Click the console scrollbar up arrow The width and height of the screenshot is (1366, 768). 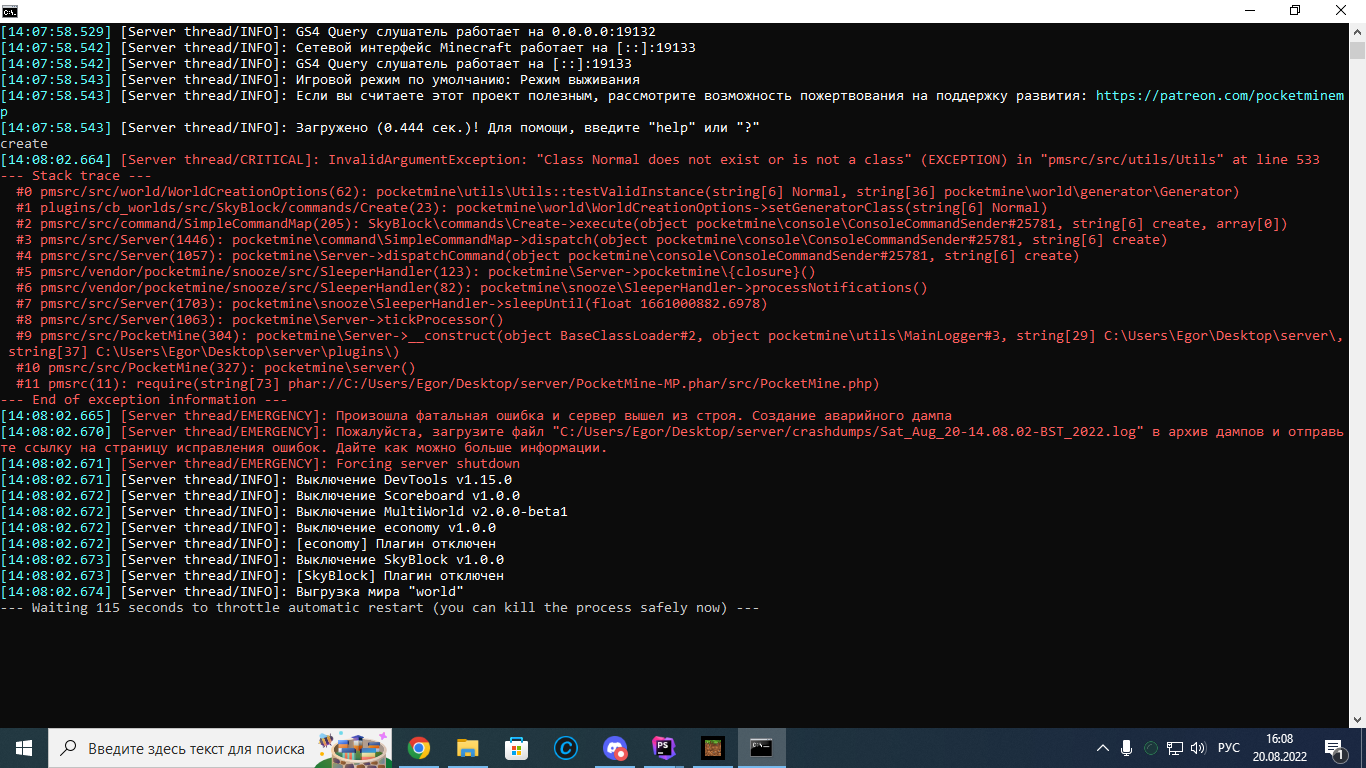(x=1357, y=32)
